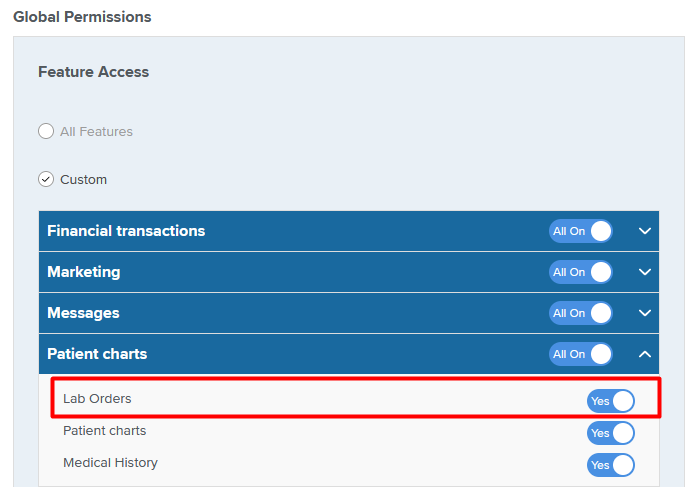Toggle Messages All On switch
Screen dimensions: 687x487
click(581, 313)
